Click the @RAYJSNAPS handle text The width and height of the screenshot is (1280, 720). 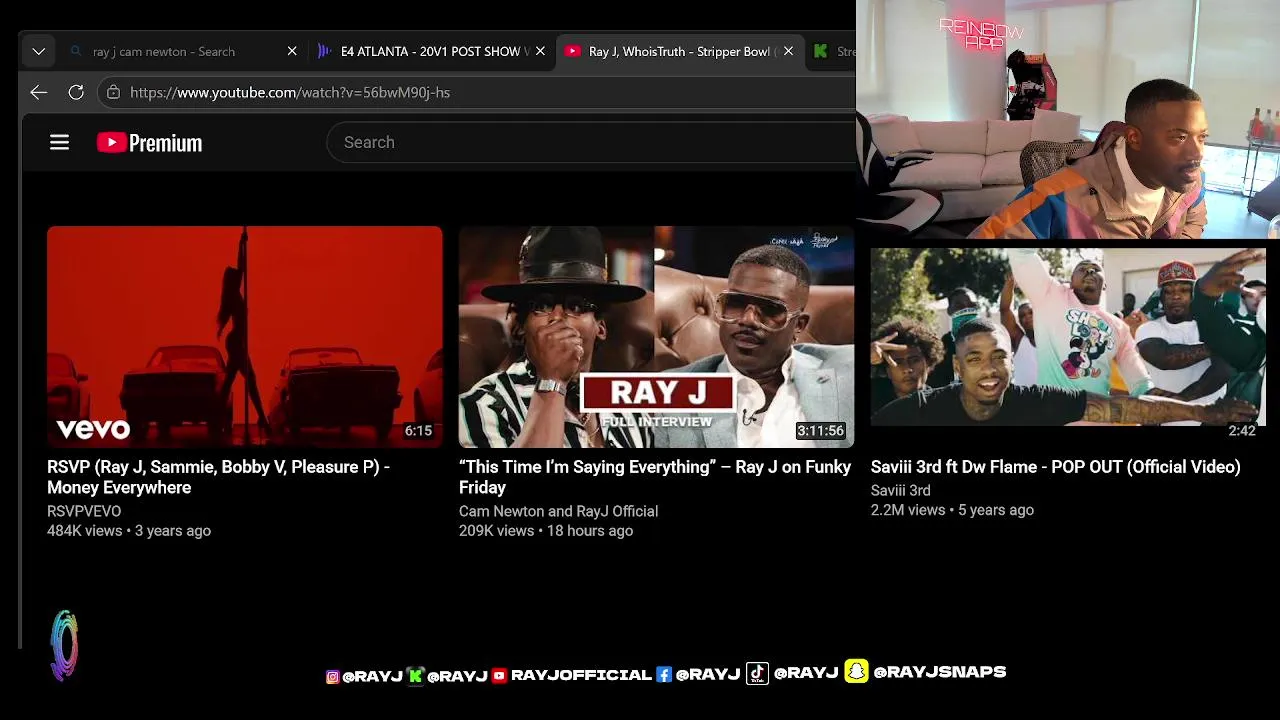940,672
